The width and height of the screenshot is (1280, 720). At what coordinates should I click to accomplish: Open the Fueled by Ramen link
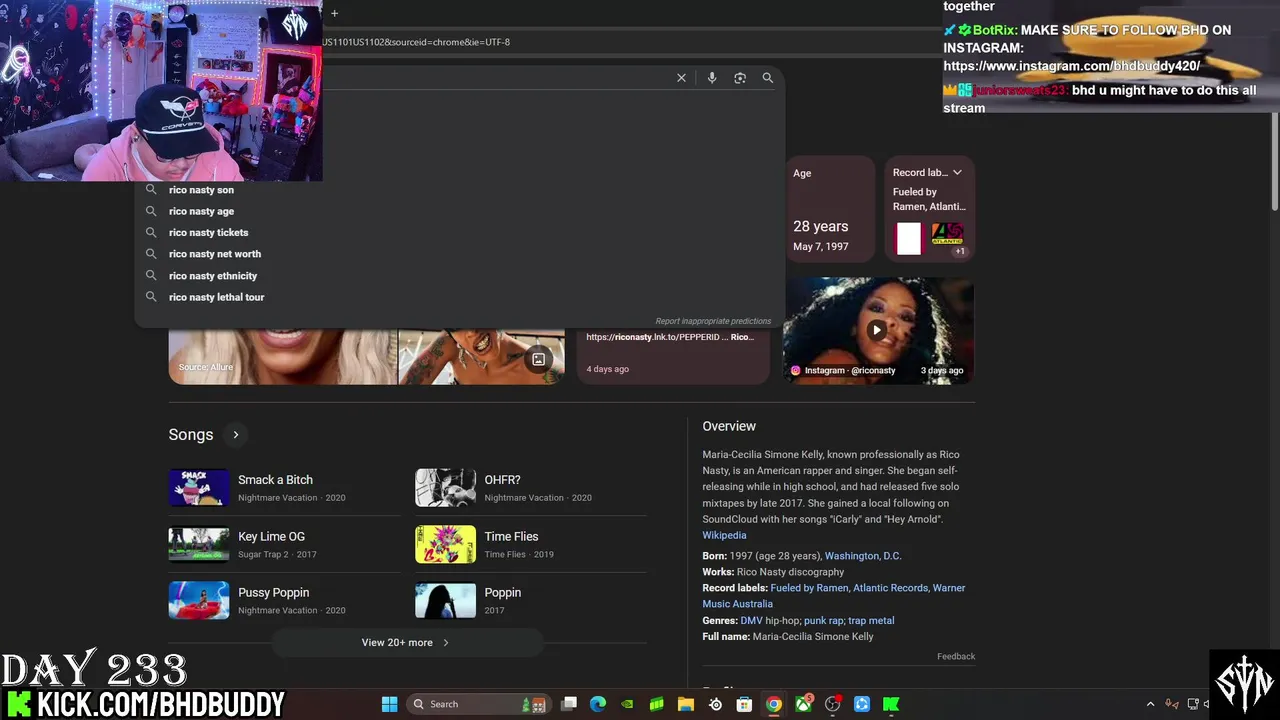click(x=809, y=588)
